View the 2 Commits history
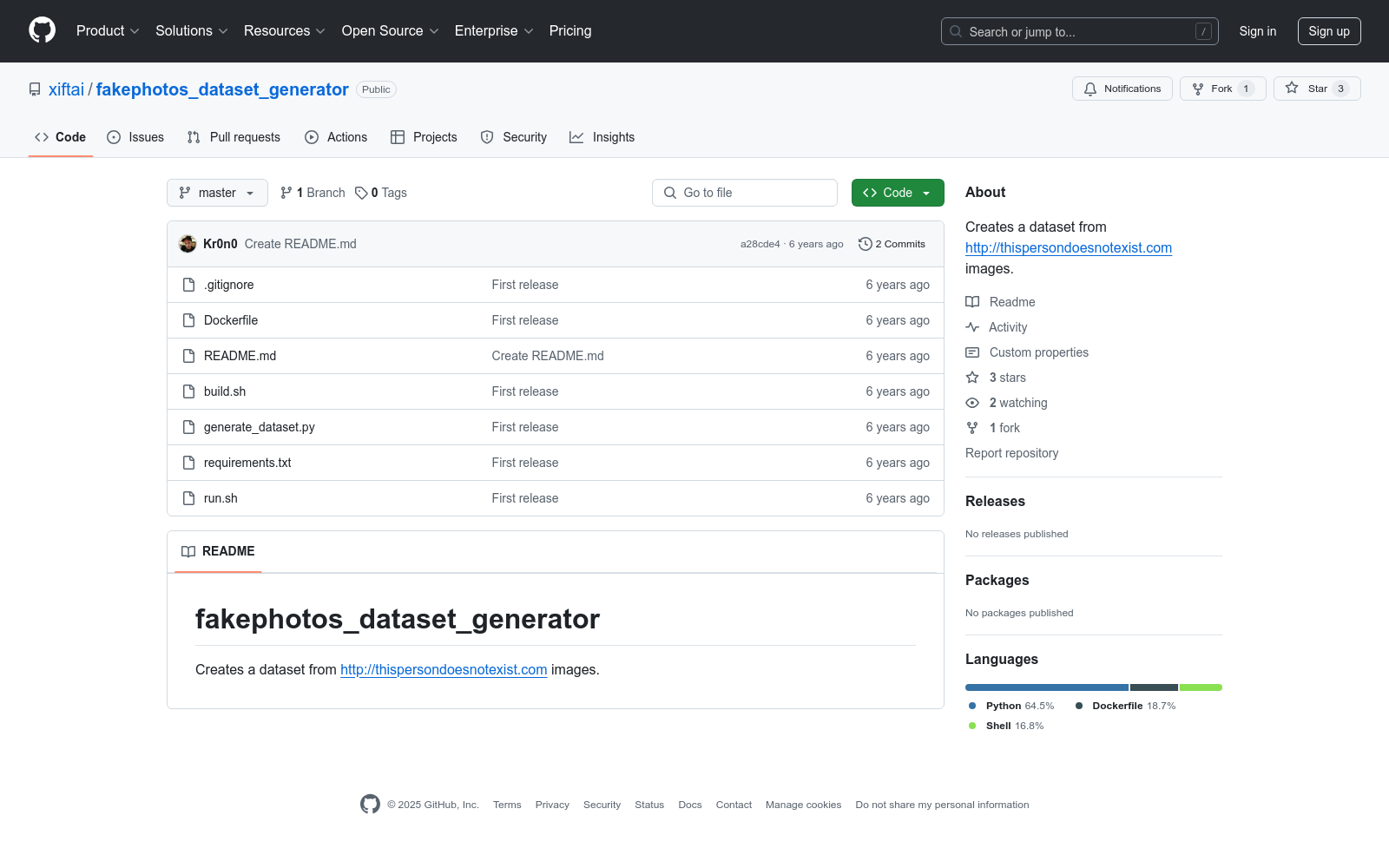Viewport: 1389px width, 868px height. pos(892,244)
